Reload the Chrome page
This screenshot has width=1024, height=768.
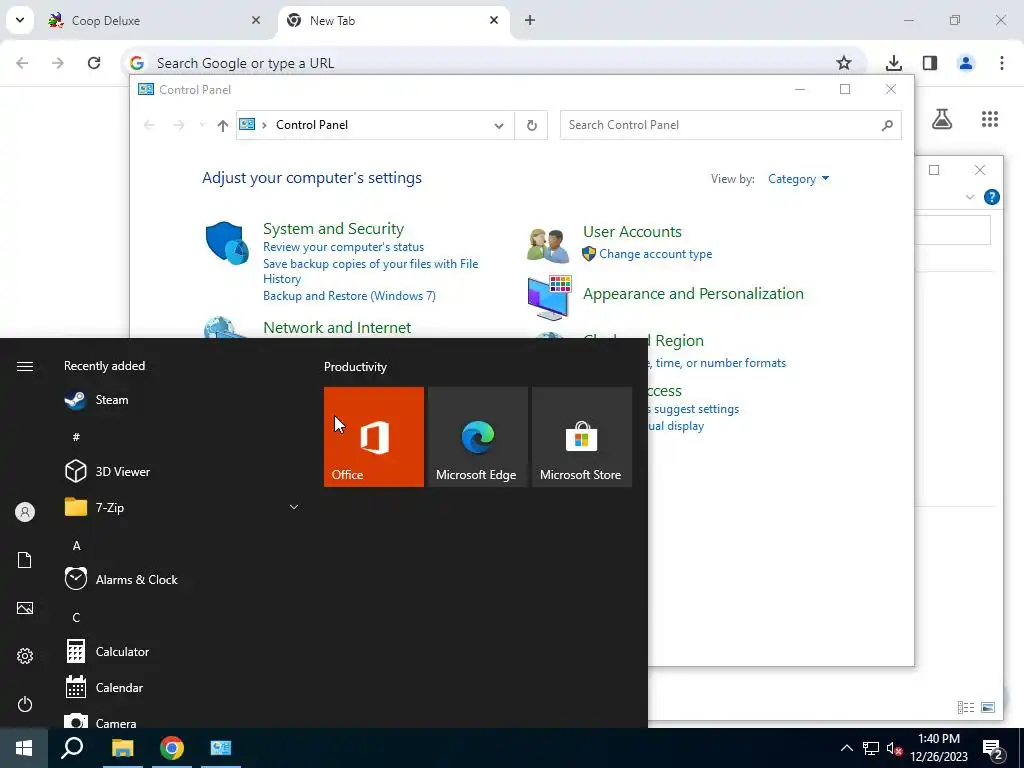point(94,63)
